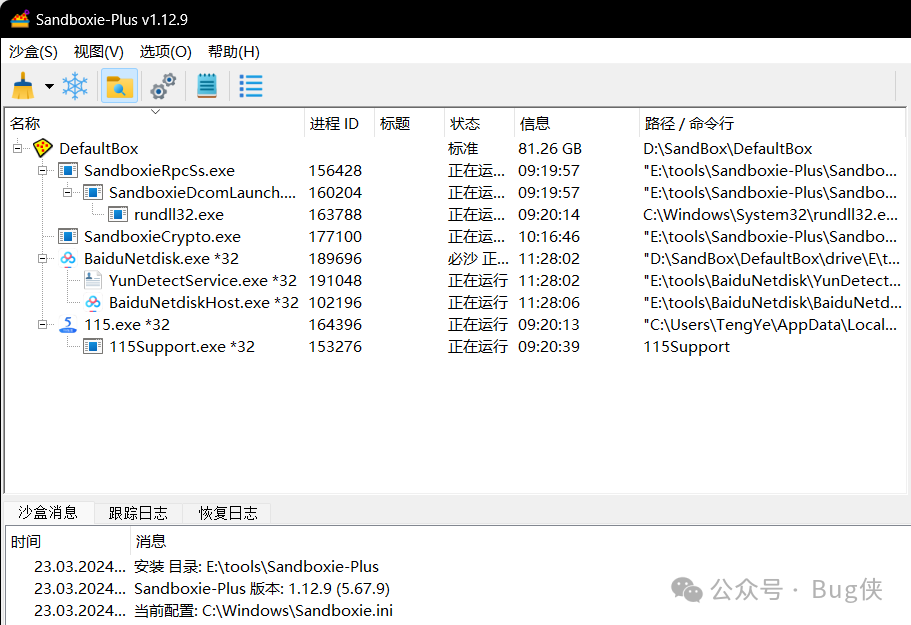Click the DefaultBox yellow sandbox icon
The image size is (911, 625).
click(x=42, y=148)
